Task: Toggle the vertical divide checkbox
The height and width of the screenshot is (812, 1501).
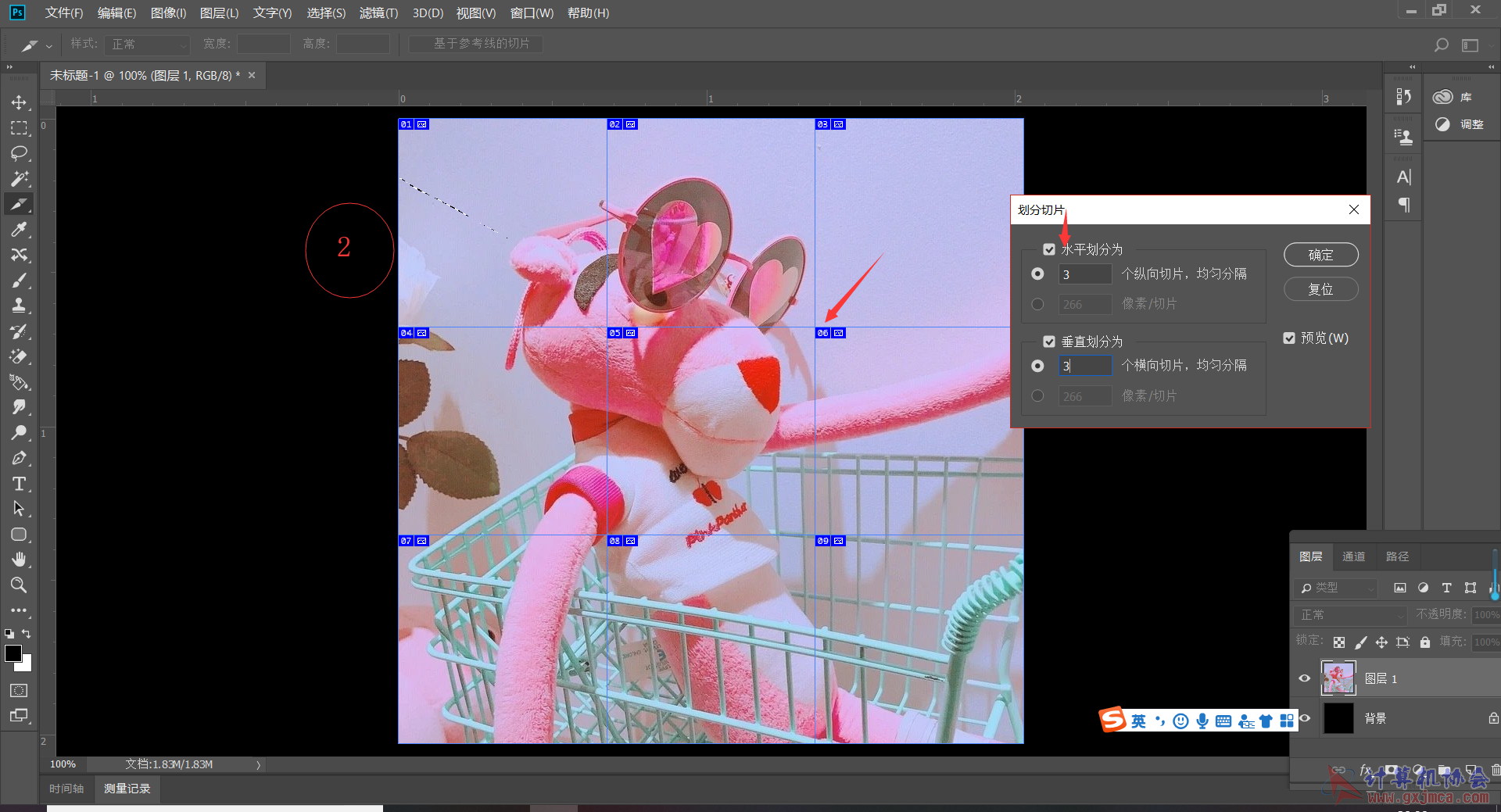Action: 1049,342
